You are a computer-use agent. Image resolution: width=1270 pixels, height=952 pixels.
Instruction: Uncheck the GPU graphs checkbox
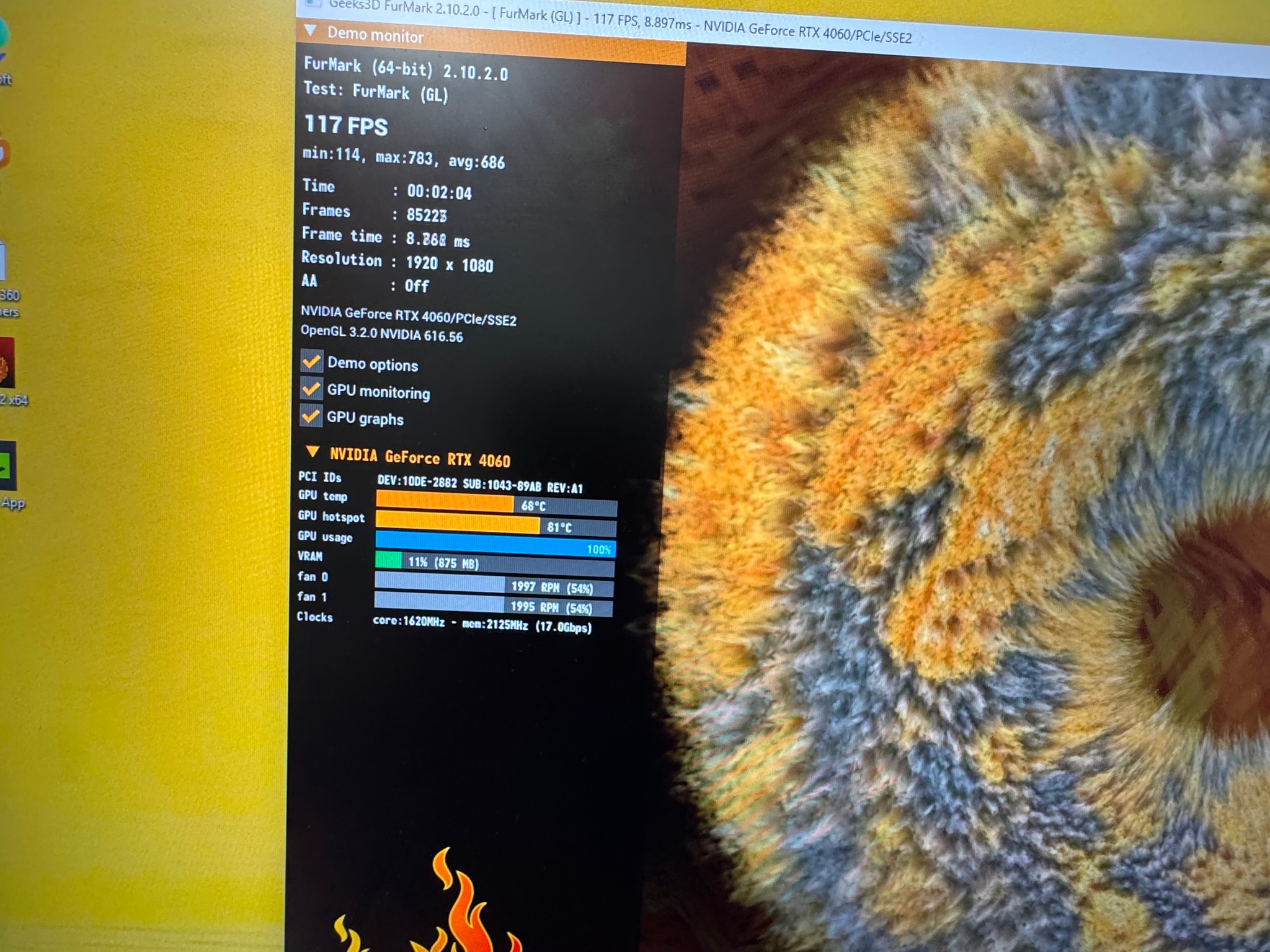coord(311,416)
